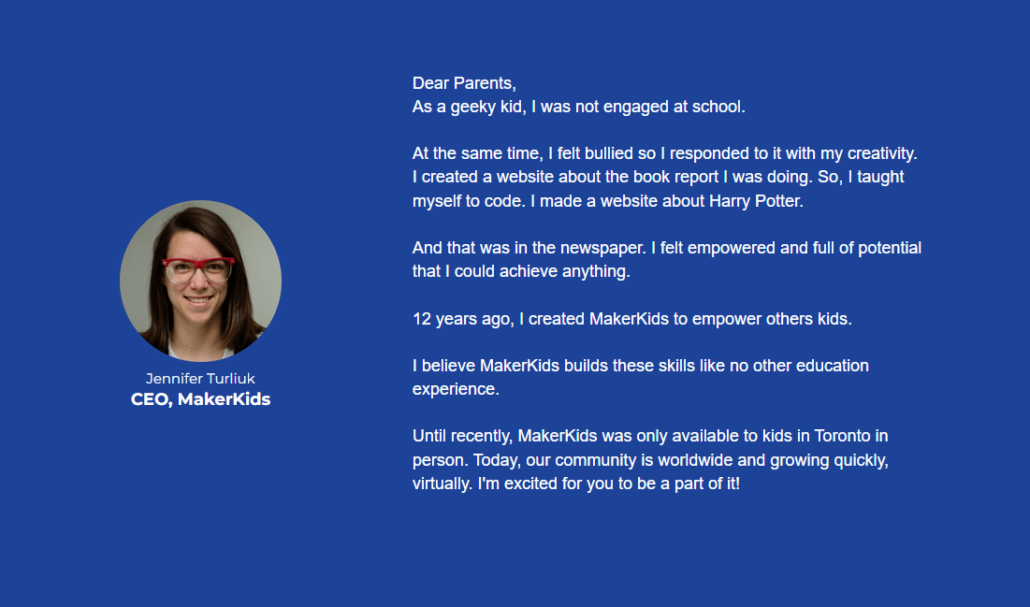The image size is (1030, 607).
Task: Click the Dear Parents greeting line
Action: point(464,83)
